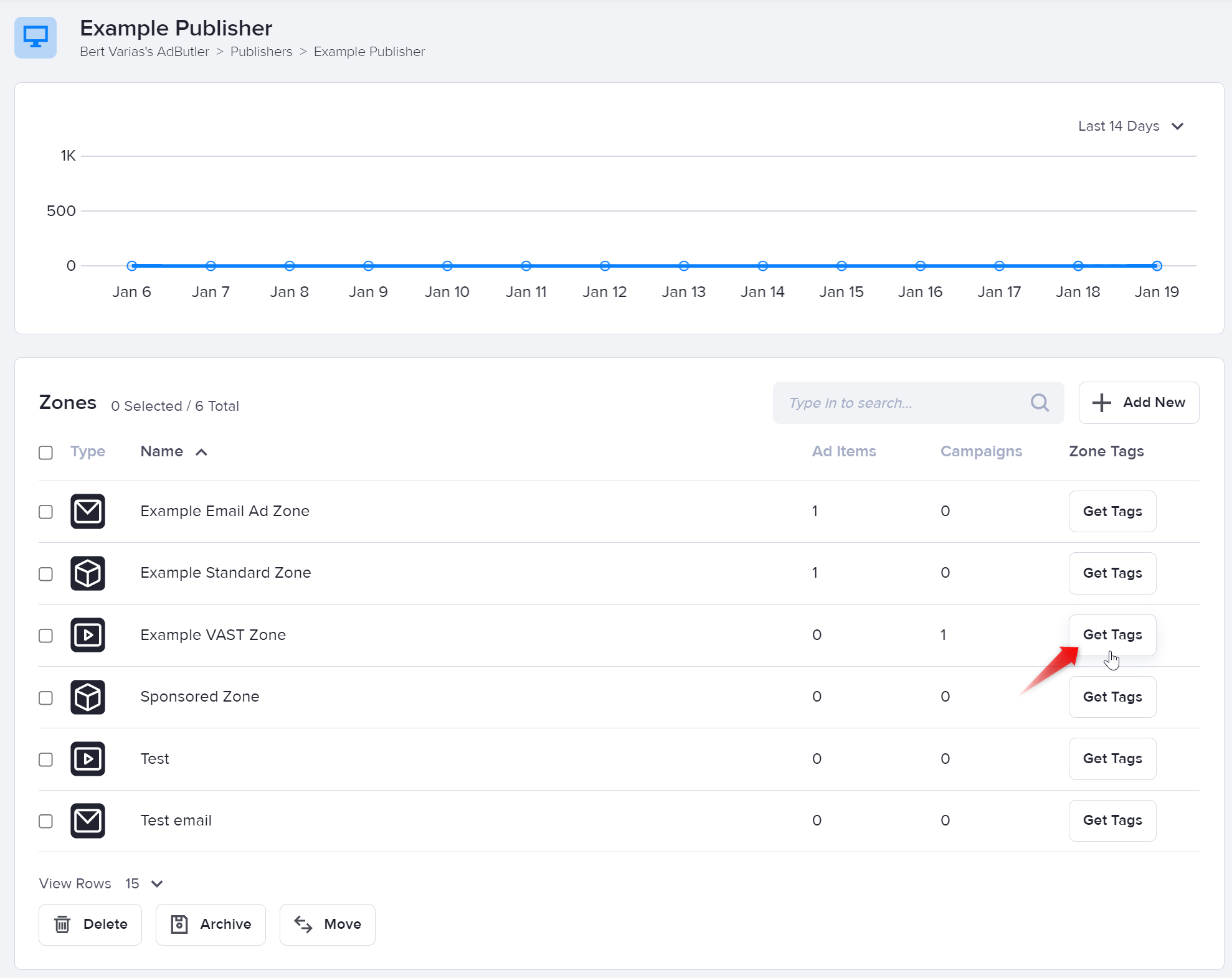
Task: Click the envelope icon beside Test email
Action: tap(87, 820)
